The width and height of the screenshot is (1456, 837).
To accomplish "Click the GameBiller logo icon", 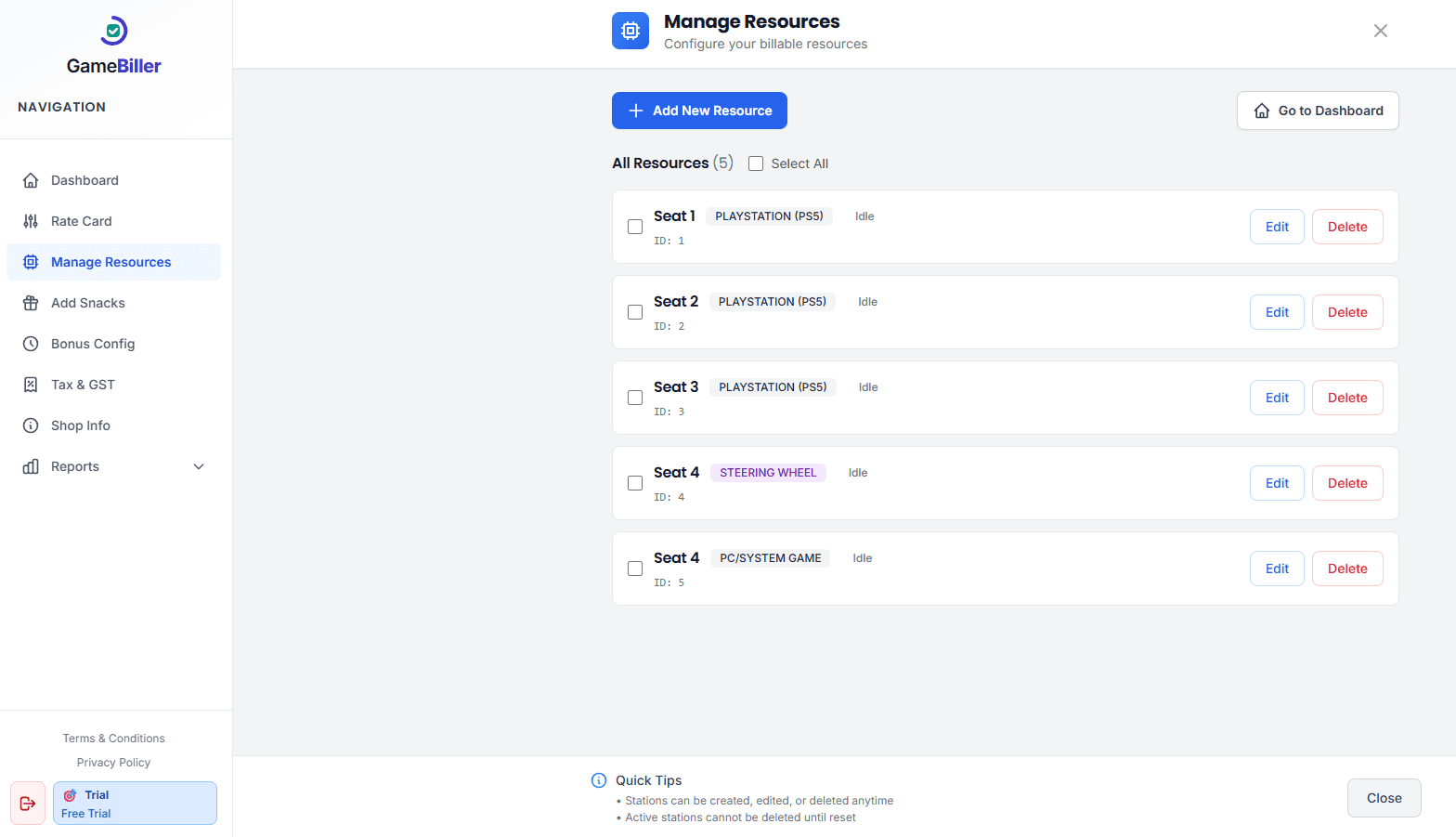I will click(x=113, y=31).
